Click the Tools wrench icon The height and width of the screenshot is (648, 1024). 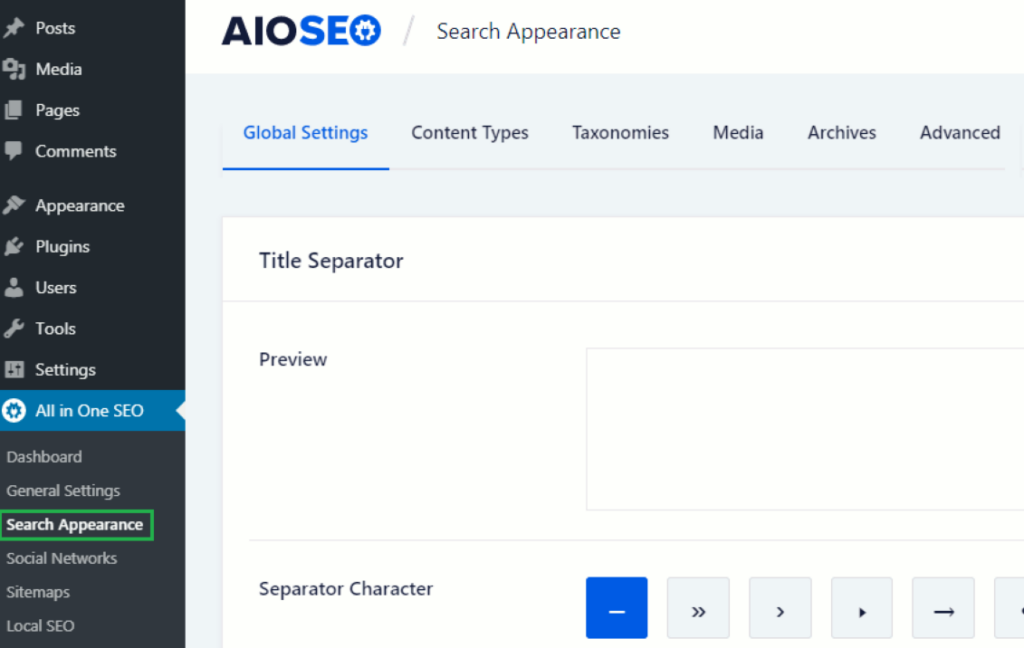[14, 328]
